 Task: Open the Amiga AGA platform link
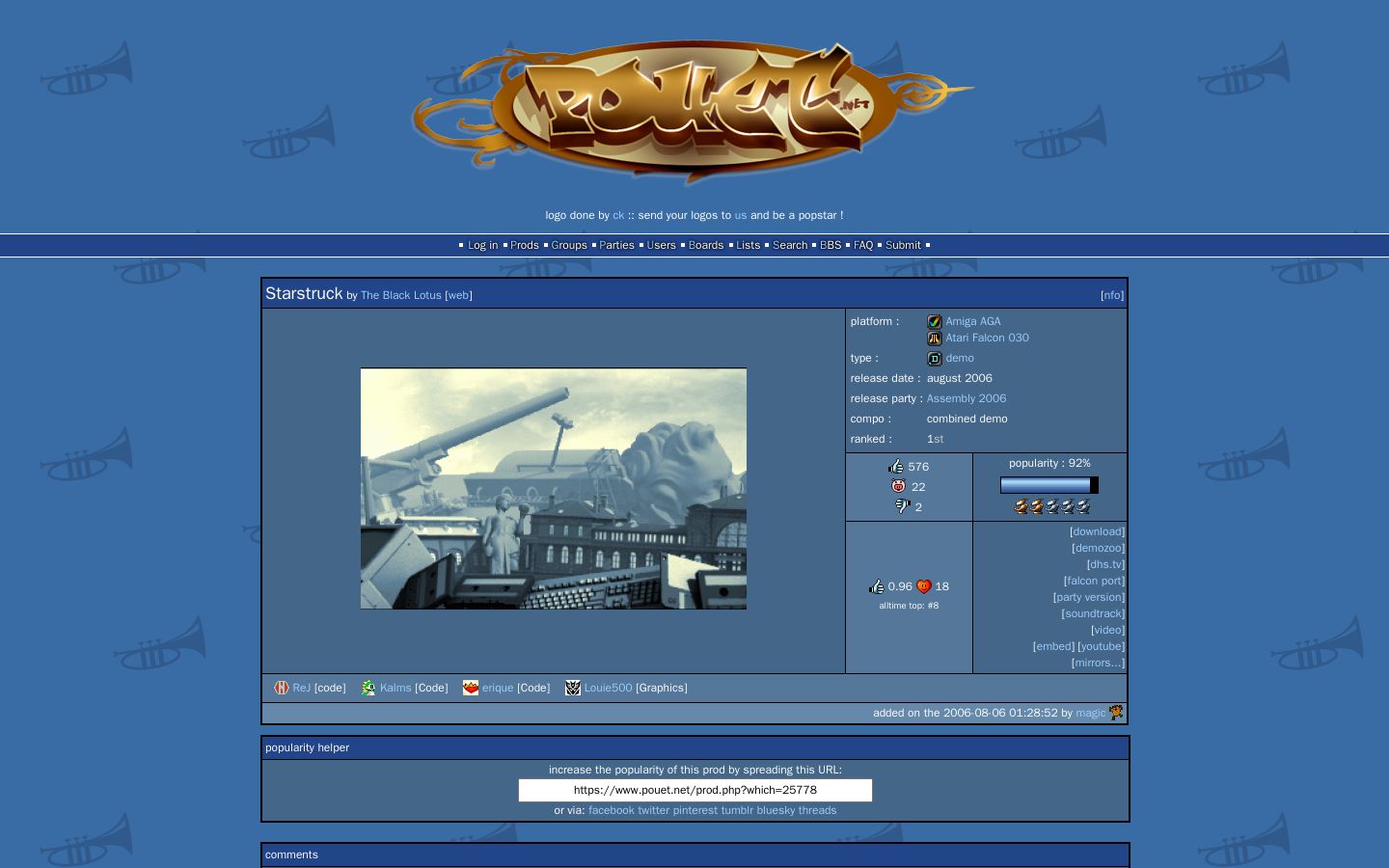[x=973, y=321]
